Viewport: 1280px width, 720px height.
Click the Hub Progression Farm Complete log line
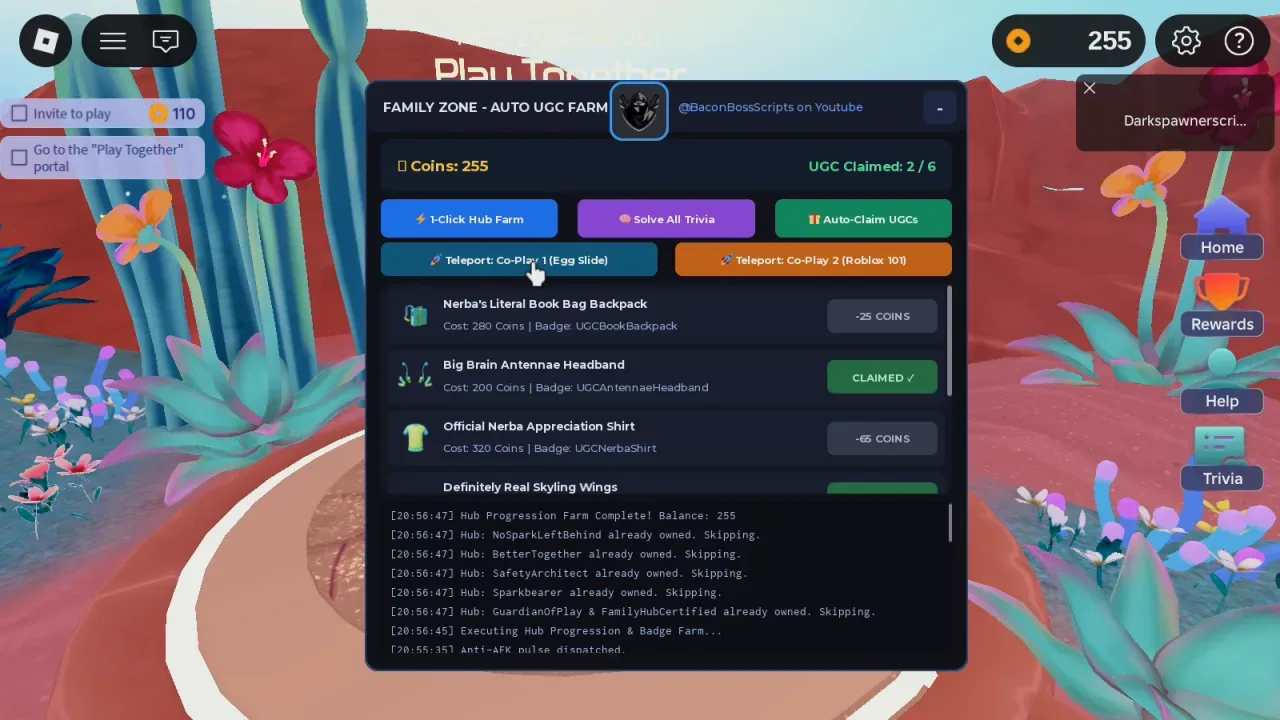pyautogui.click(x=563, y=516)
